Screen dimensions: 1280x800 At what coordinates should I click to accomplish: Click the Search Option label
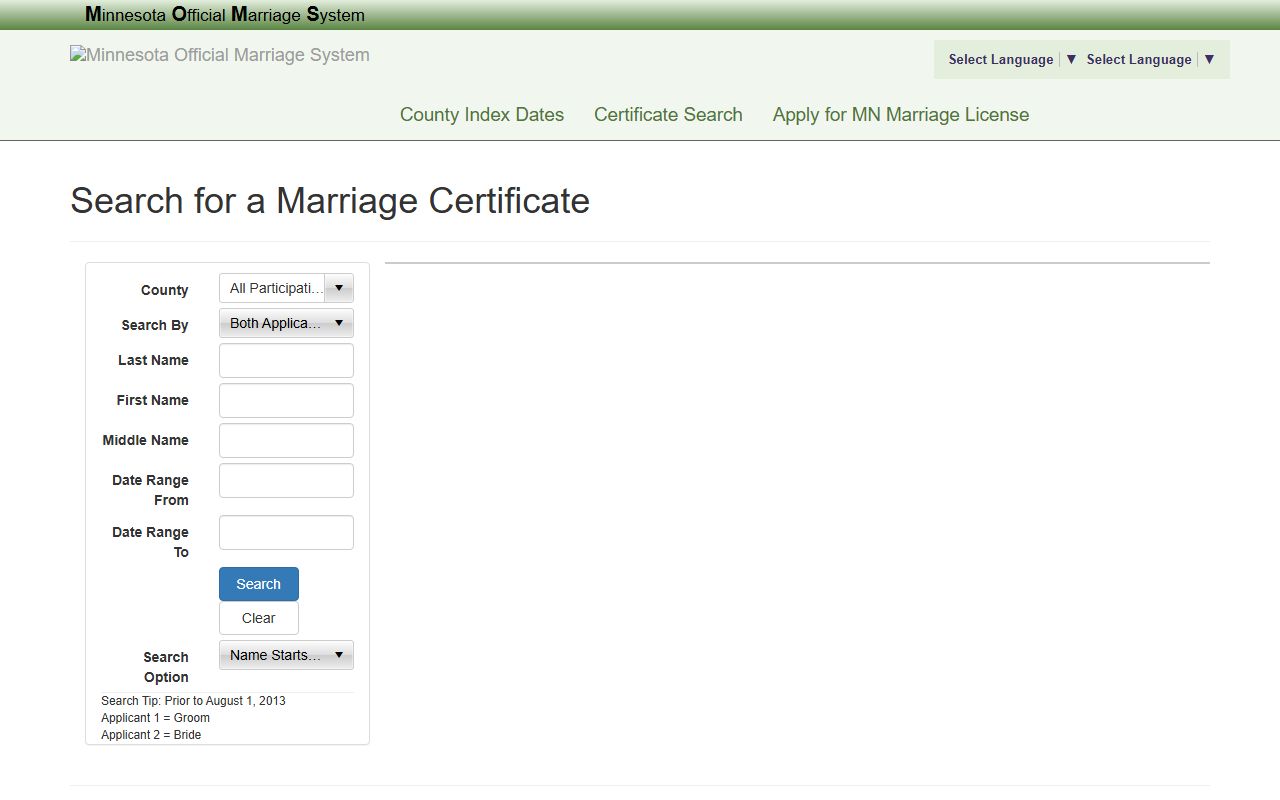tap(166, 667)
